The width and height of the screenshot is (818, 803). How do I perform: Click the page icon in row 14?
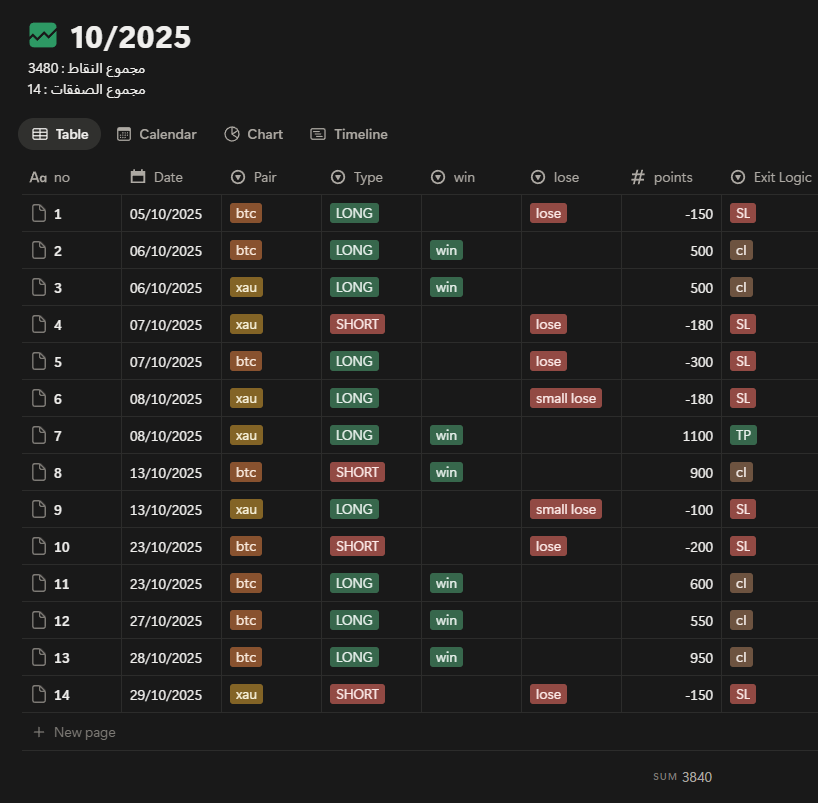(39, 694)
